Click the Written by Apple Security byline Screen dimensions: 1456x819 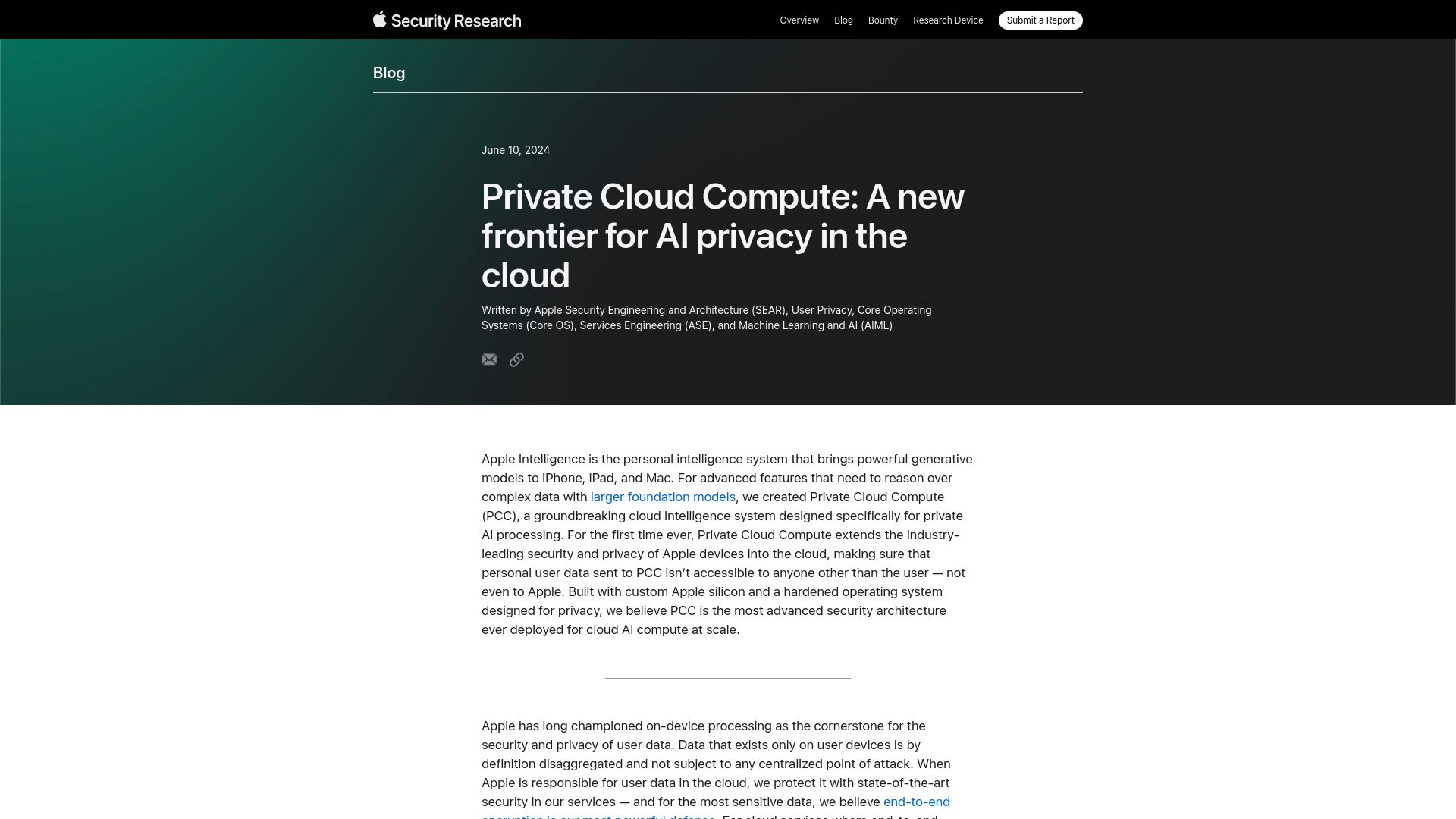click(706, 318)
